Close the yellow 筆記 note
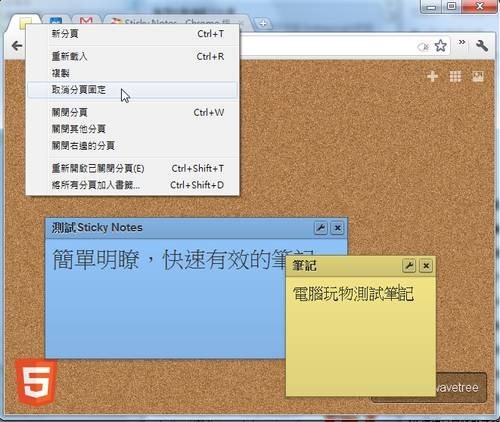The width and height of the screenshot is (500, 422). tap(426, 266)
